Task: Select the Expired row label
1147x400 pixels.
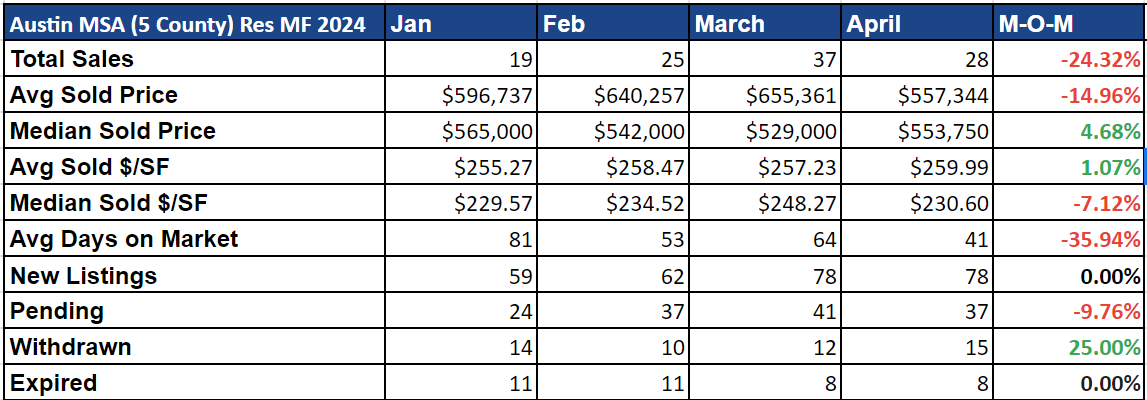Action: pyautogui.click(x=54, y=383)
